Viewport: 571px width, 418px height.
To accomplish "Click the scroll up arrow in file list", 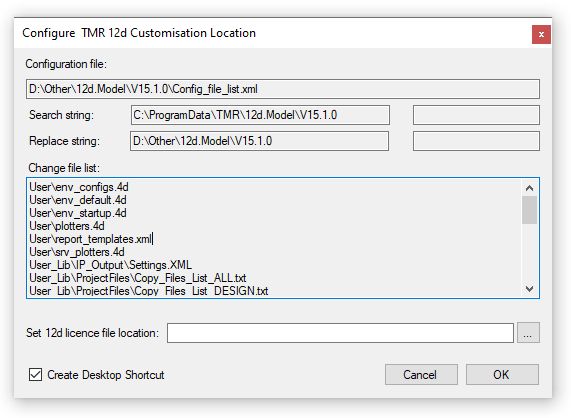I will 529,188.
